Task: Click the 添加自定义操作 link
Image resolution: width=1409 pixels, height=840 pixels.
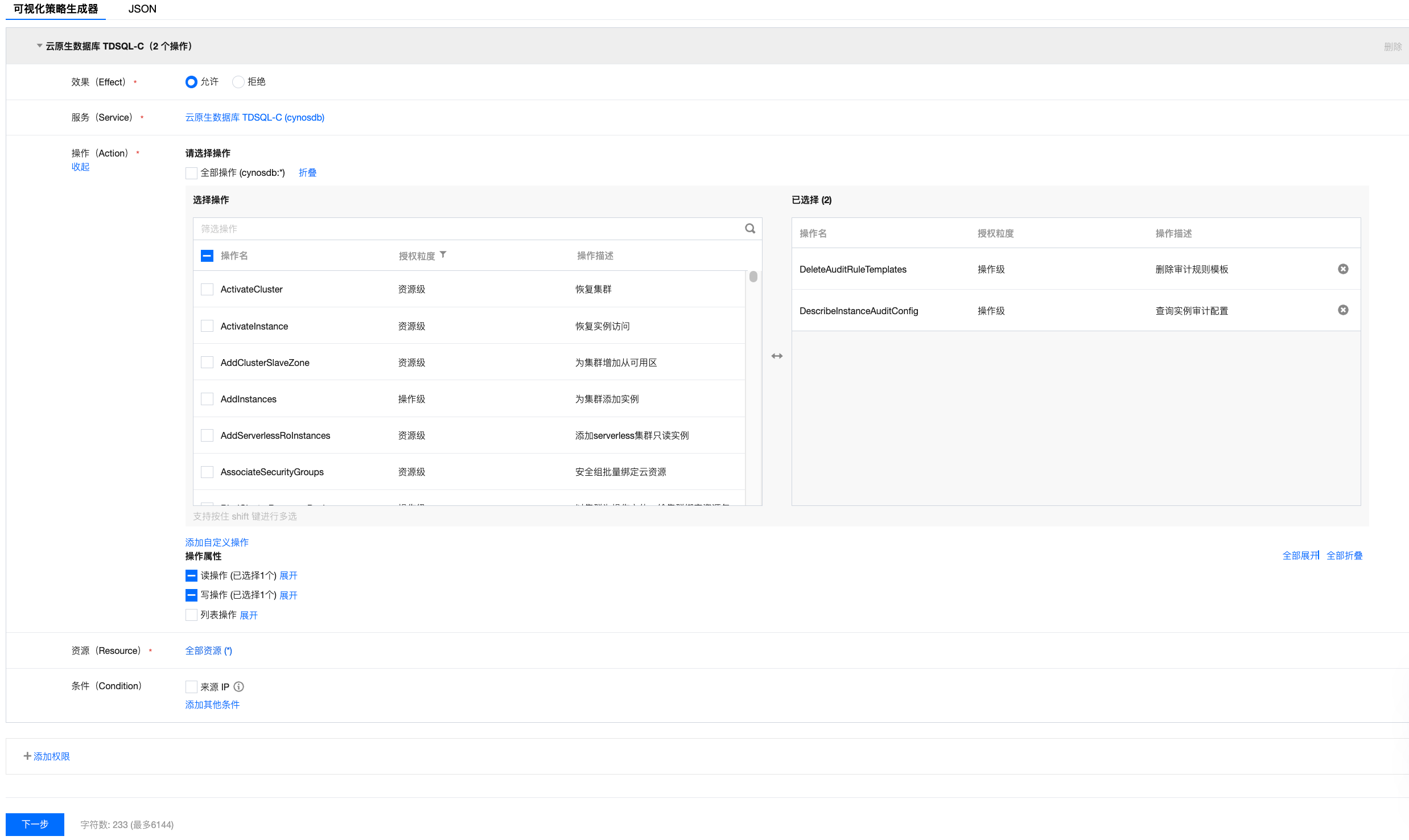Action: click(217, 542)
